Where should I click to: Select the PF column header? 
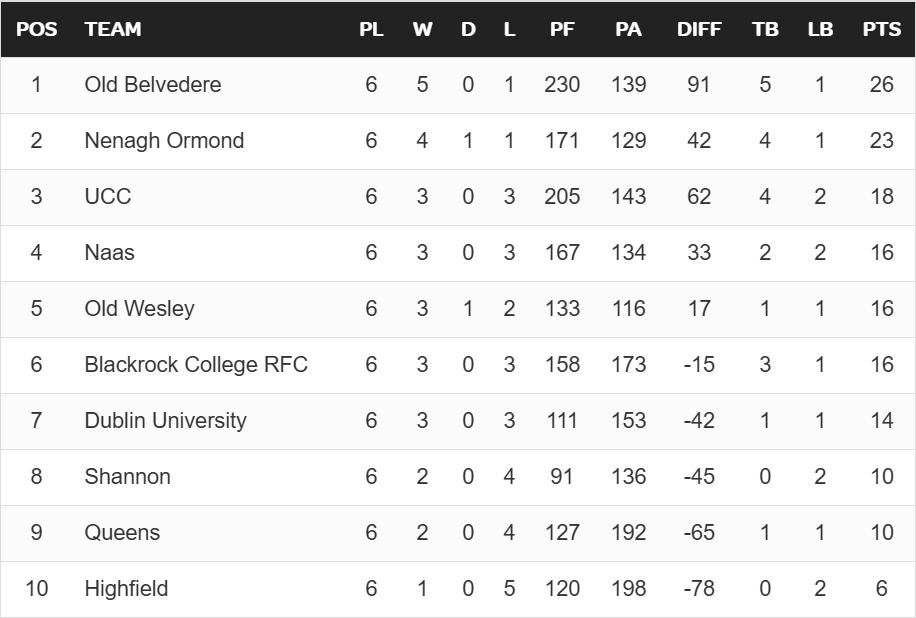coord(562,29)
